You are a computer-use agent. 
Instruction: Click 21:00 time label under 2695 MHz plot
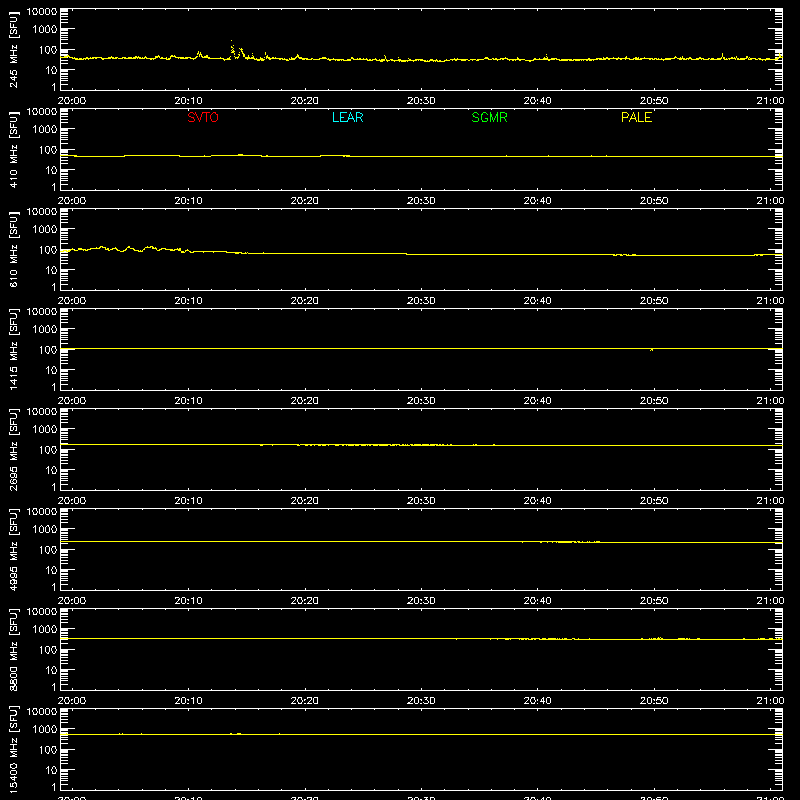tap(770, 501)
